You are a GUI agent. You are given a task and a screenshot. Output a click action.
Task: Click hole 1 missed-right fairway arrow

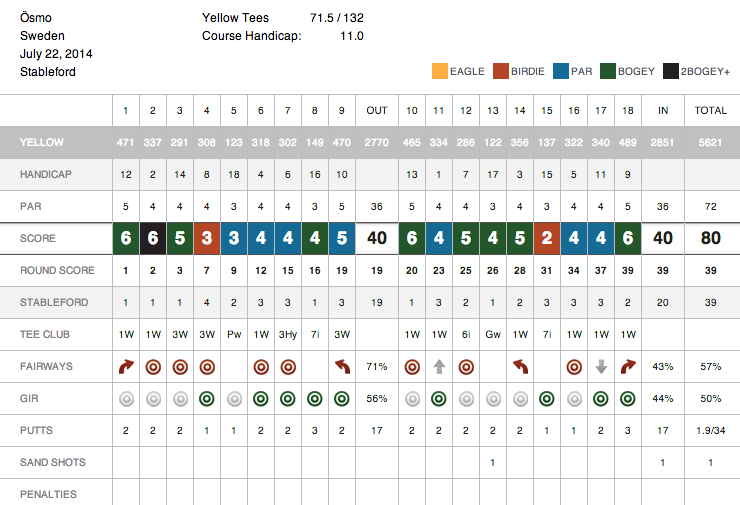126,367
